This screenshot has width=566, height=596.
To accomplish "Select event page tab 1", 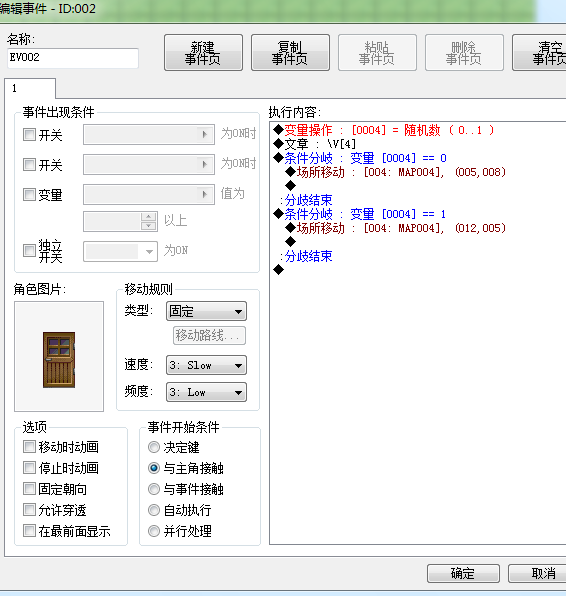I will click(x=30, y=89).
